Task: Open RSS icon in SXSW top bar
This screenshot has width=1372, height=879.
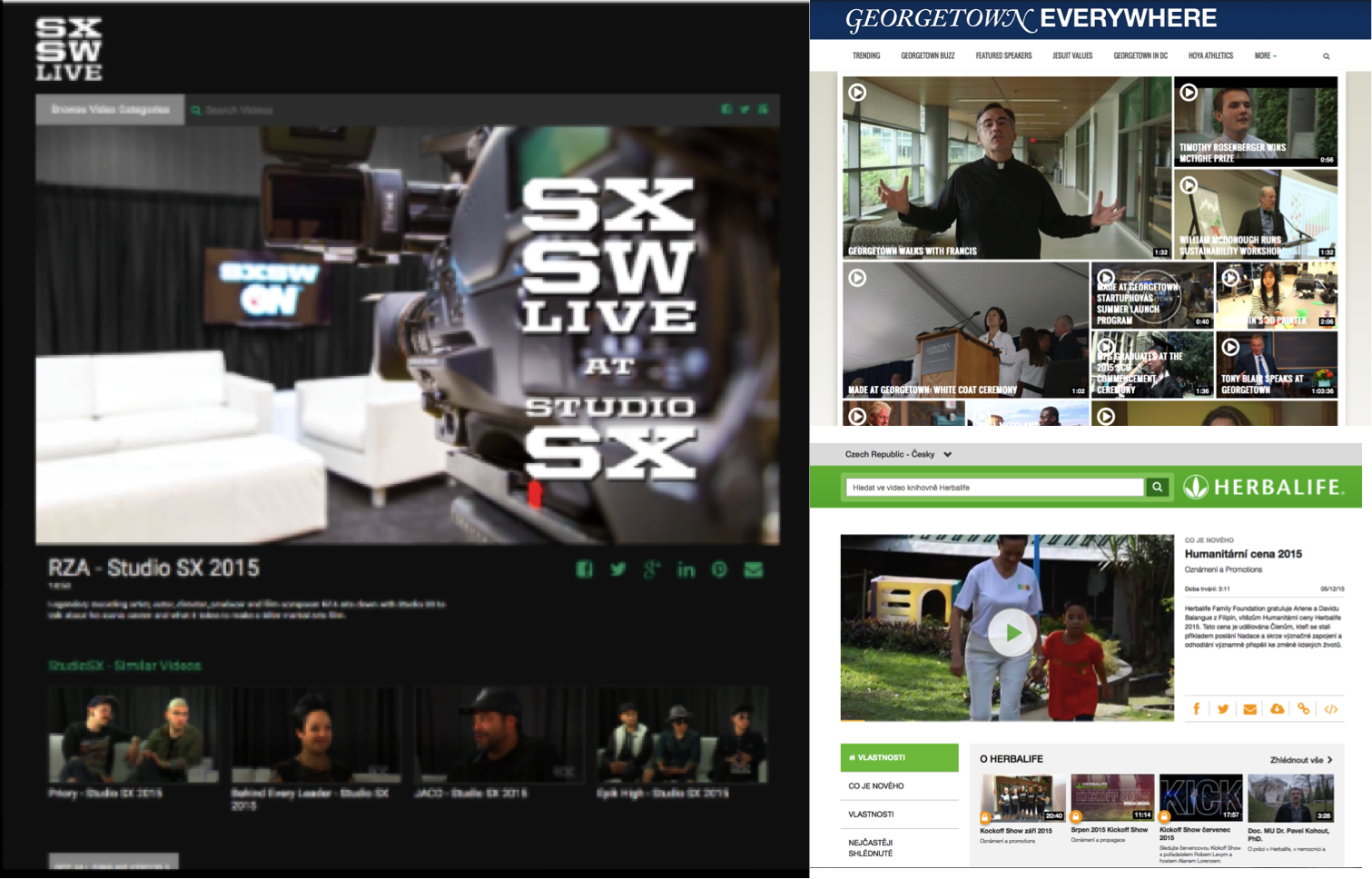Action: [763, 109]
